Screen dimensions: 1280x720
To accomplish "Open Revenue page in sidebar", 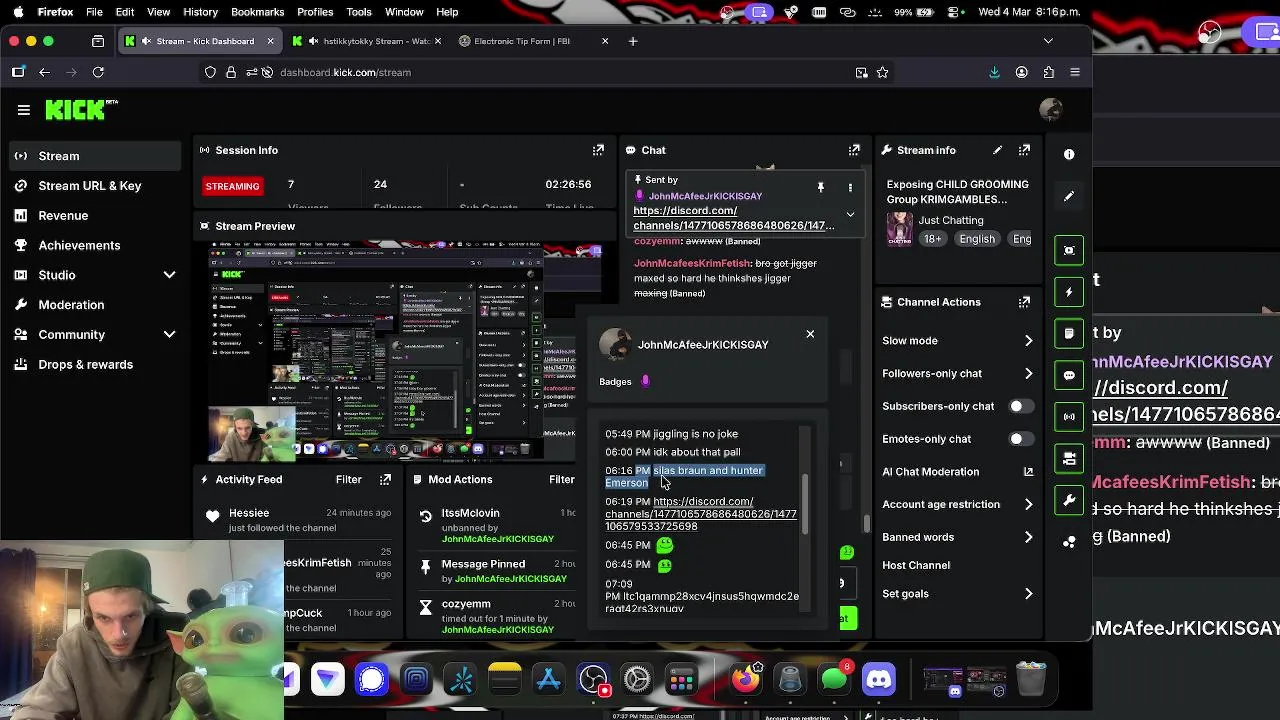I will click(x=95, y=216).
